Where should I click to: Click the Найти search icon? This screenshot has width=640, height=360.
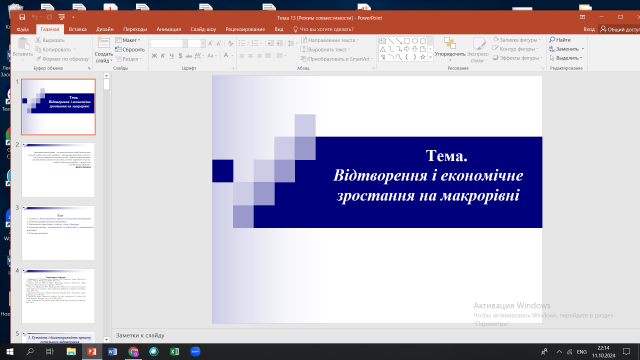pos(552,40)
